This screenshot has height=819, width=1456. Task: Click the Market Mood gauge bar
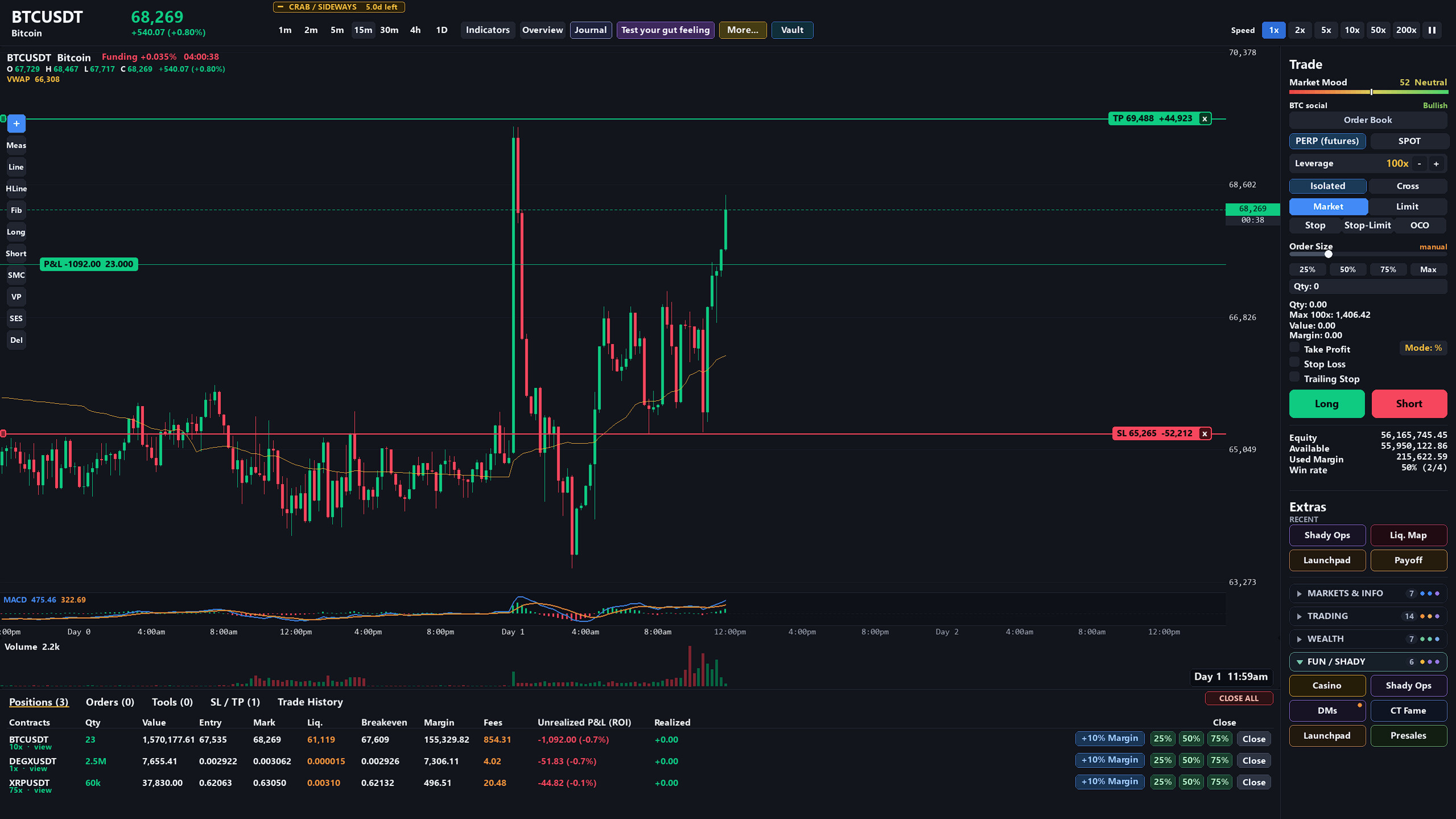click(1368, 92)
